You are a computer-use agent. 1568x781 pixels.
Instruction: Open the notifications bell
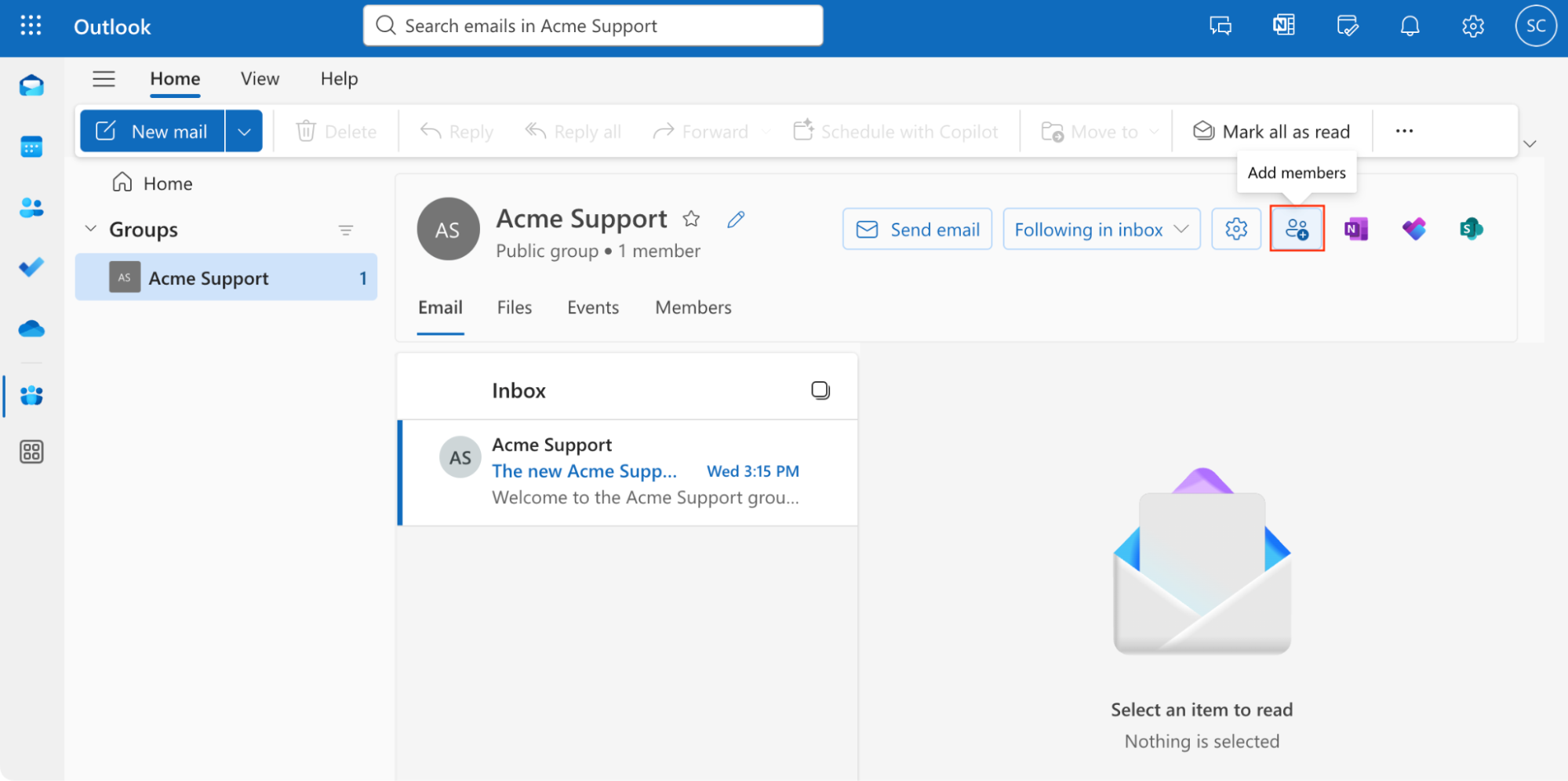1410,26
